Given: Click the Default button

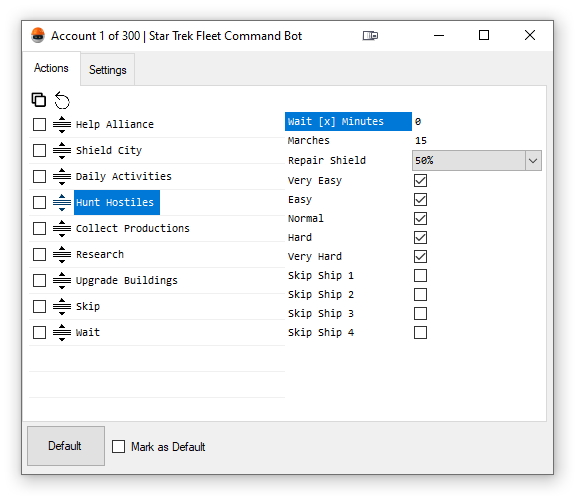Looking at the screenshot, I should [66, 446].
